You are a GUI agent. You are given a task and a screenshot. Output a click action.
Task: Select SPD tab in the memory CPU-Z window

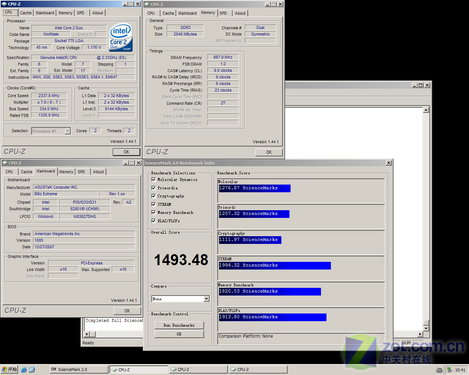point(223,13)
